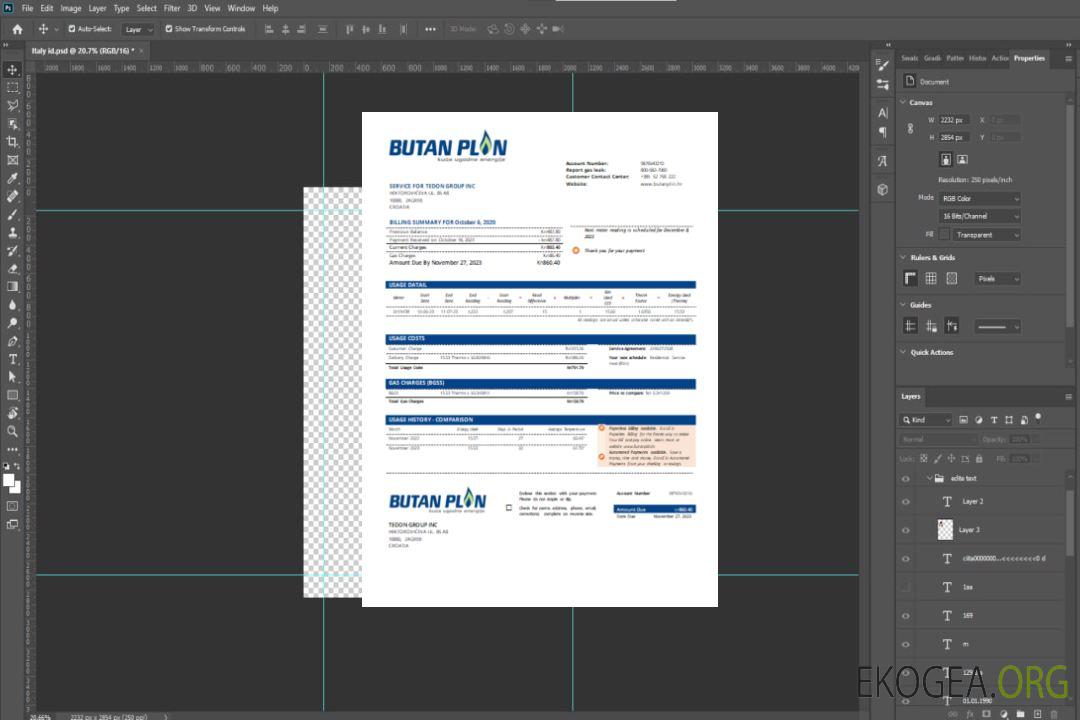Screen dimensions: 1080x720
Task: Select the Dodge tool
Action: click(x=12, y=322)
